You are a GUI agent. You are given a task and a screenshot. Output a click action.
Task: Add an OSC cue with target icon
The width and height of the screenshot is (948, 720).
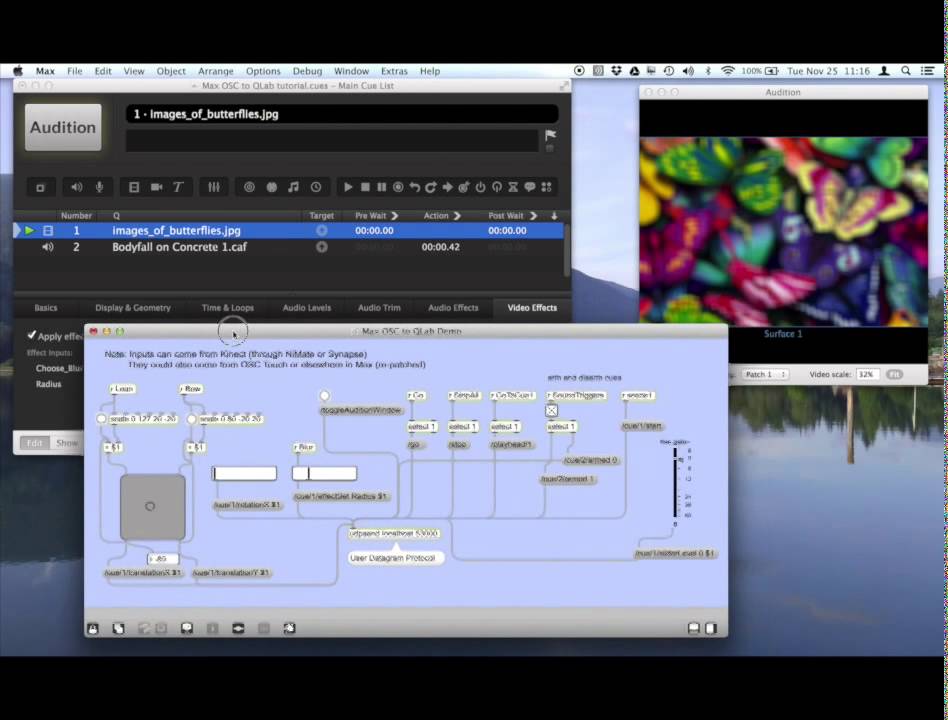tap(249, 187)
